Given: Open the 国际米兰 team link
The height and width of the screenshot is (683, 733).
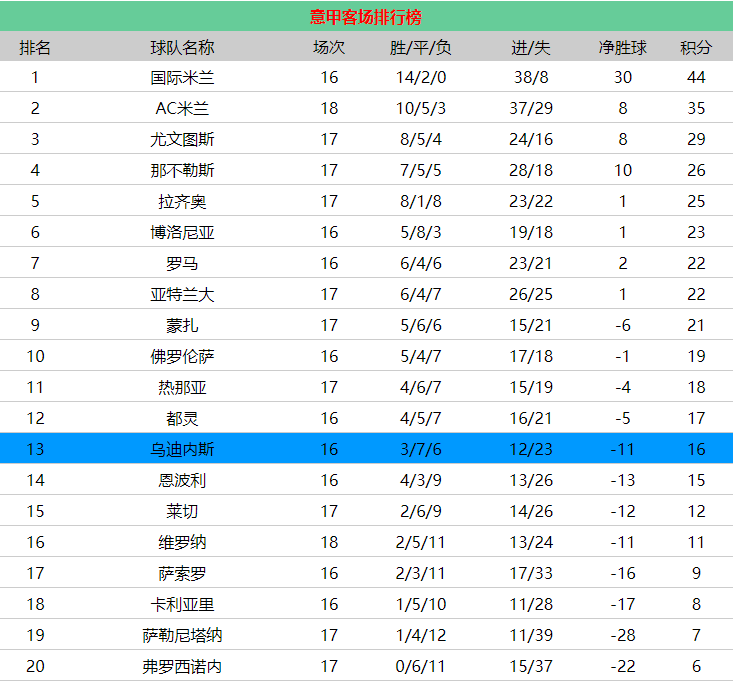Looking at the screenshot, I should point(182,78).
